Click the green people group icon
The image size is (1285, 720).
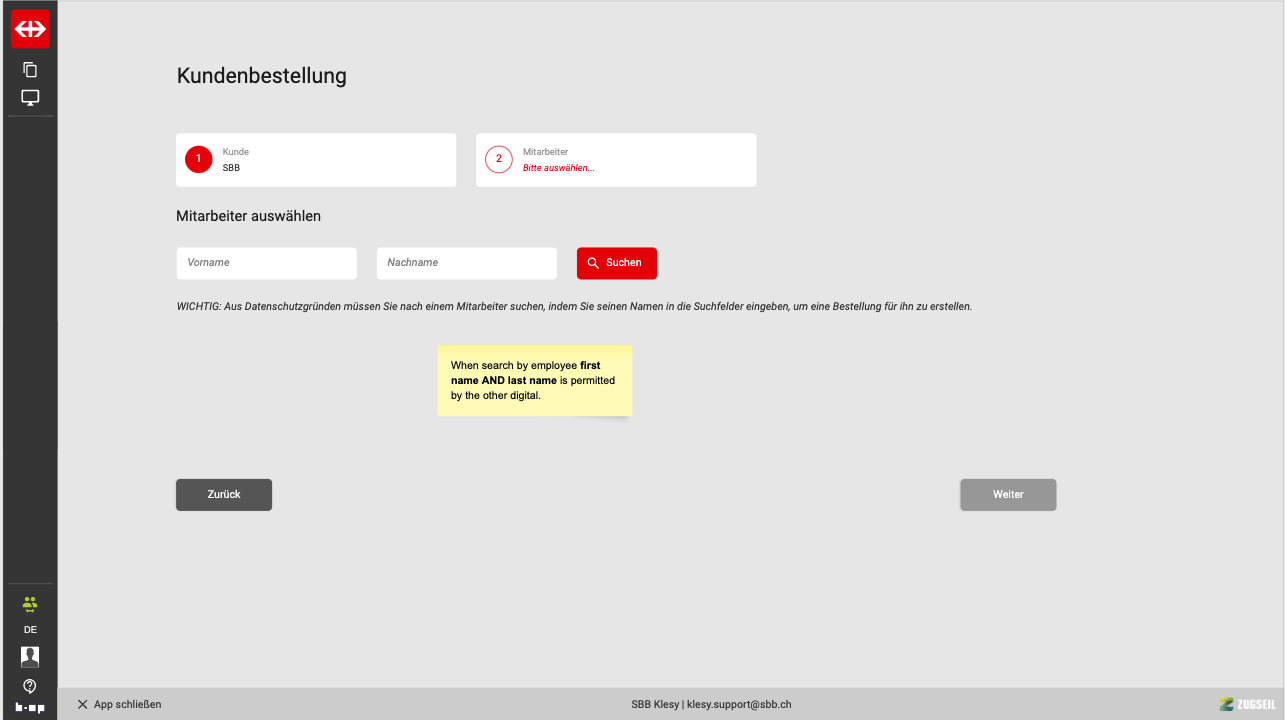(x=30, y=604)
